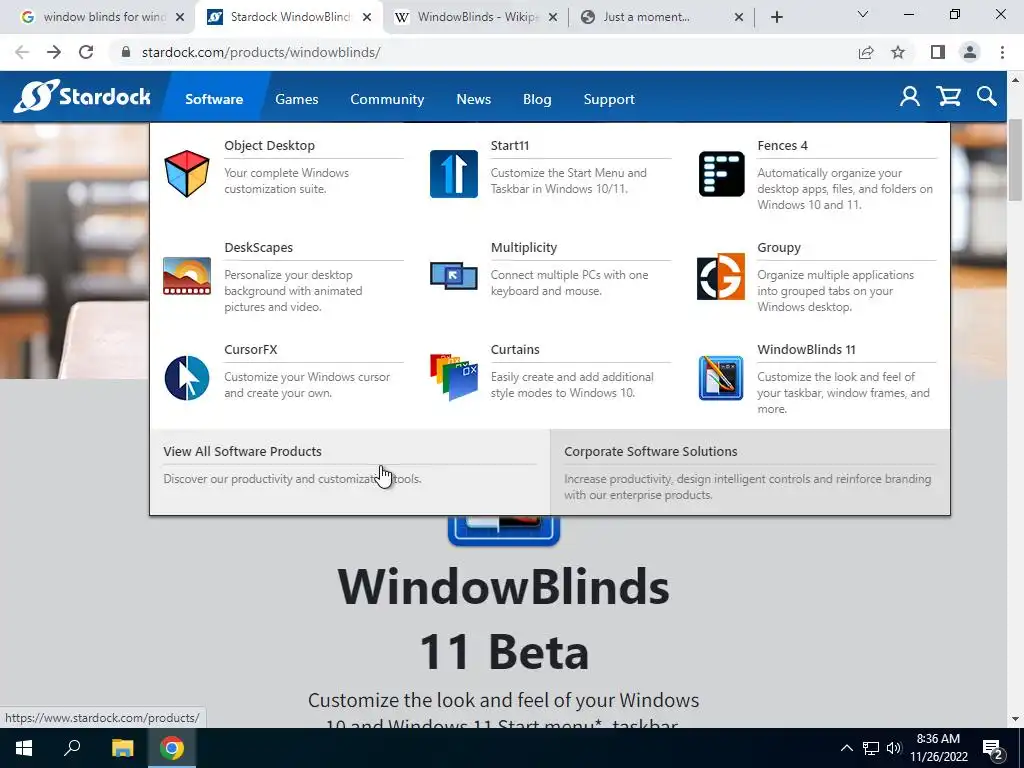Click the Multiplicity monitors icon

point(454,276)
